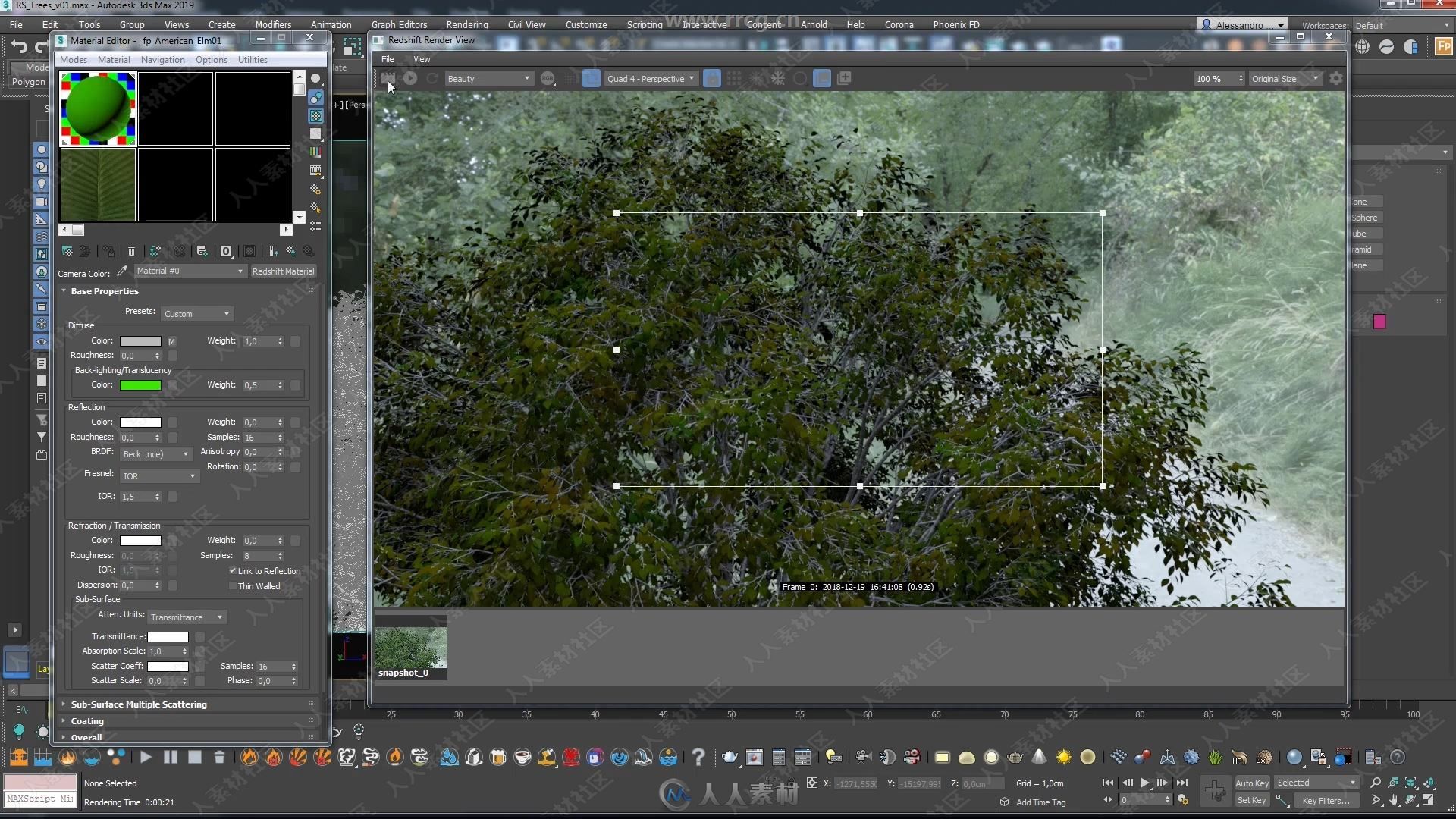Expand Sub-Surface Multiple Scattering rollout
Screen dimensions: 1456x819
coord(139,704)
